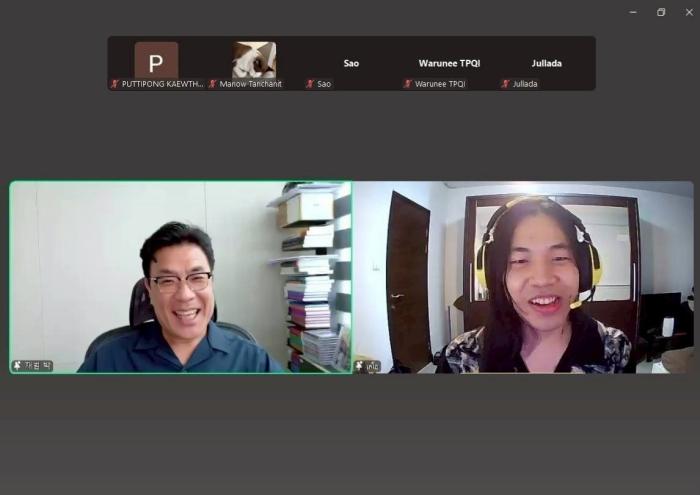Click the Manow Tanchanit name label

point(250,84)
